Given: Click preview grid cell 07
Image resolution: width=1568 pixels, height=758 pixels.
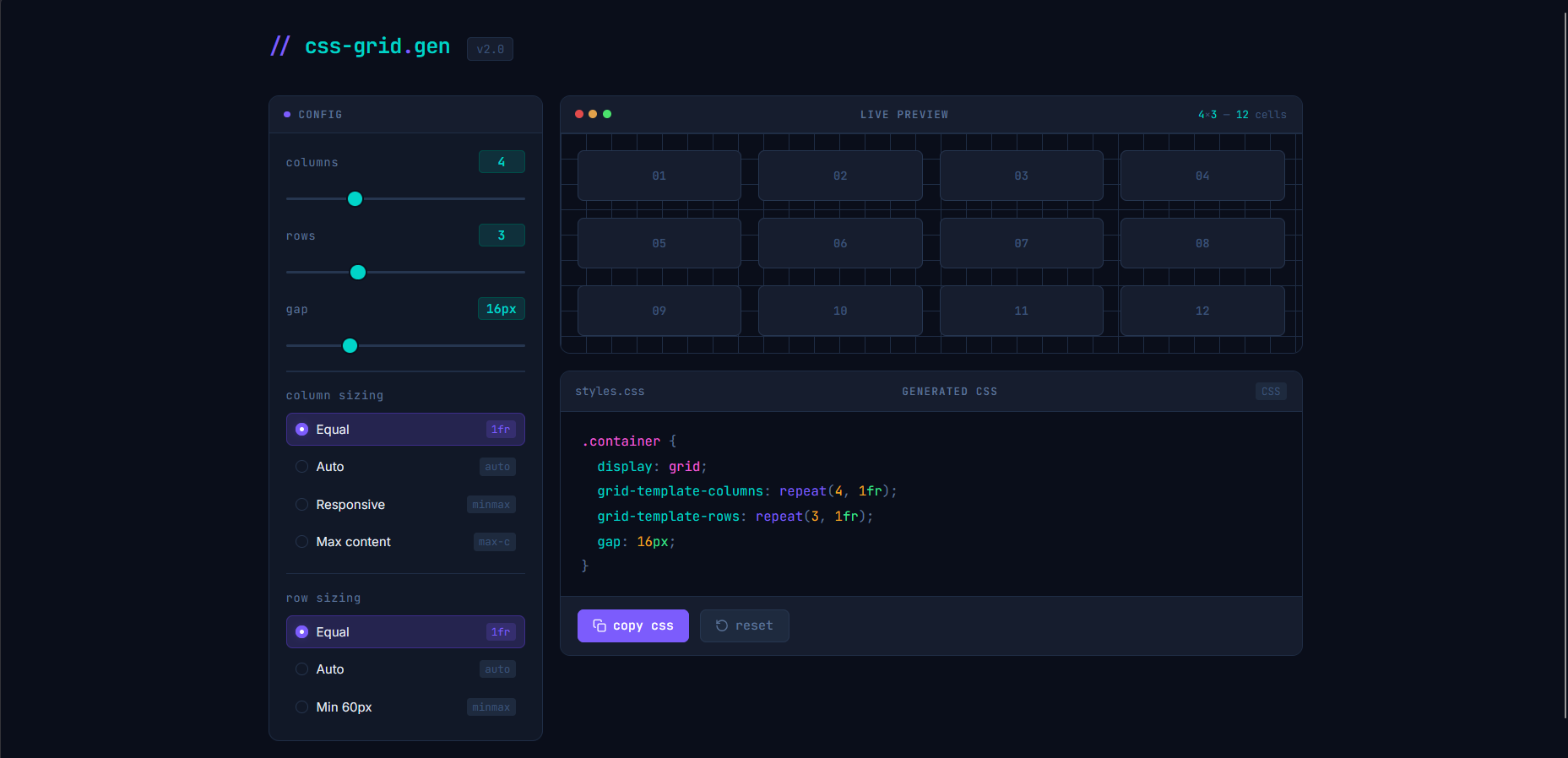Looking at the screenshot, I should 1022,243.
